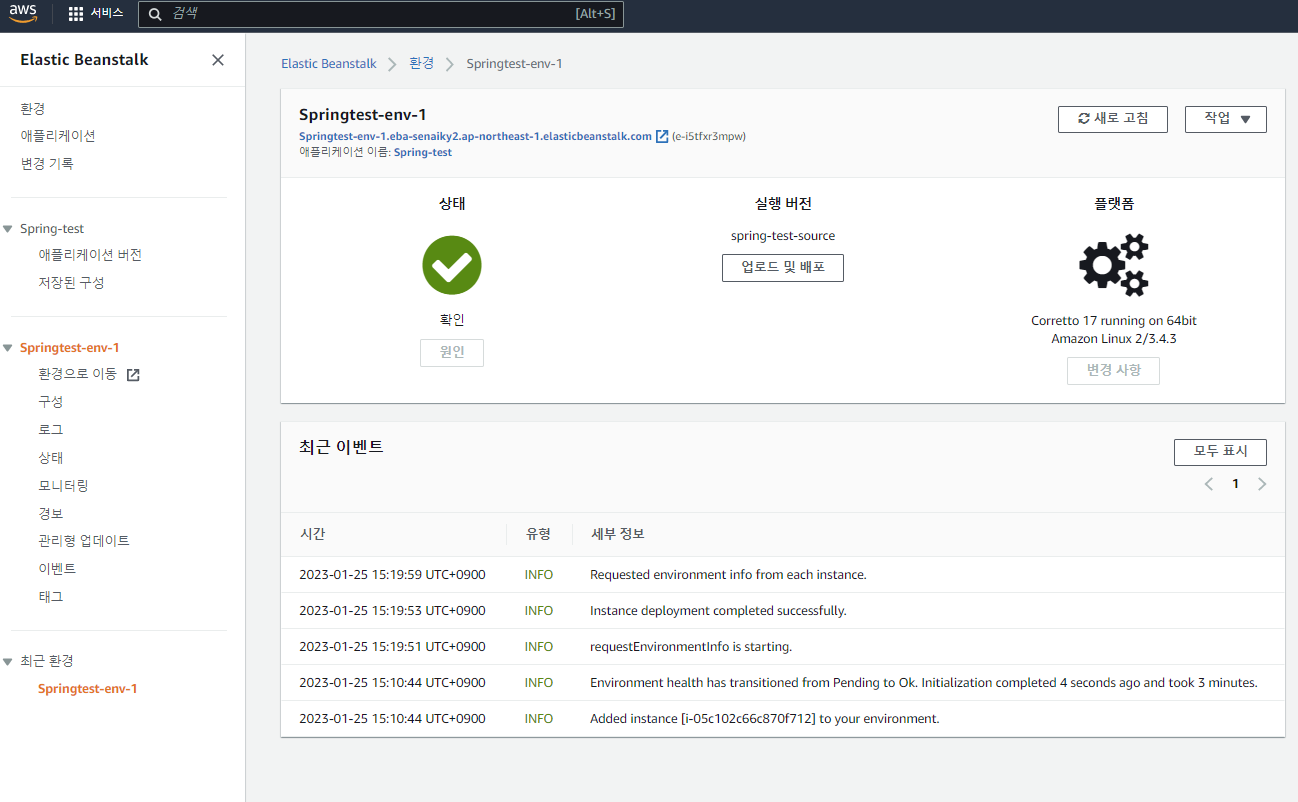The height and width of the screenshot is (802, 1298).
Task: Open 로그 logs sidebar item
Action: point(51,430)
